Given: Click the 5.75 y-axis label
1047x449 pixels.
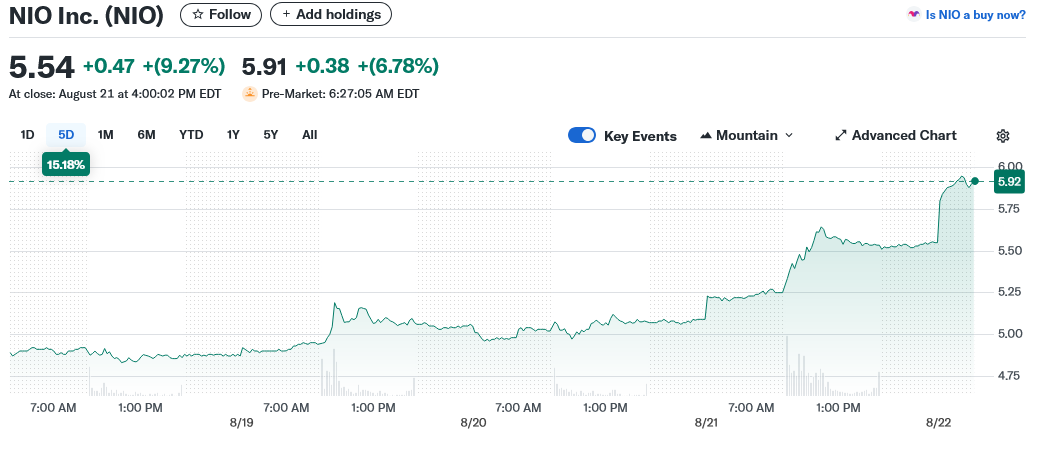Looking at the screenshot, I should (x=1010, y=209).
